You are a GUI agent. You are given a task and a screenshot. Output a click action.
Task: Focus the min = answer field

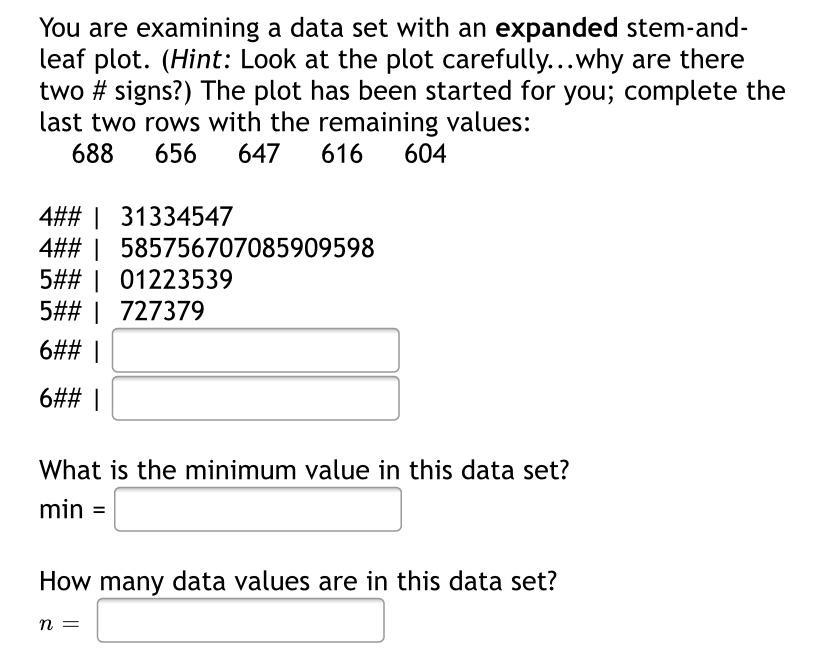click(x=258, y=509)
